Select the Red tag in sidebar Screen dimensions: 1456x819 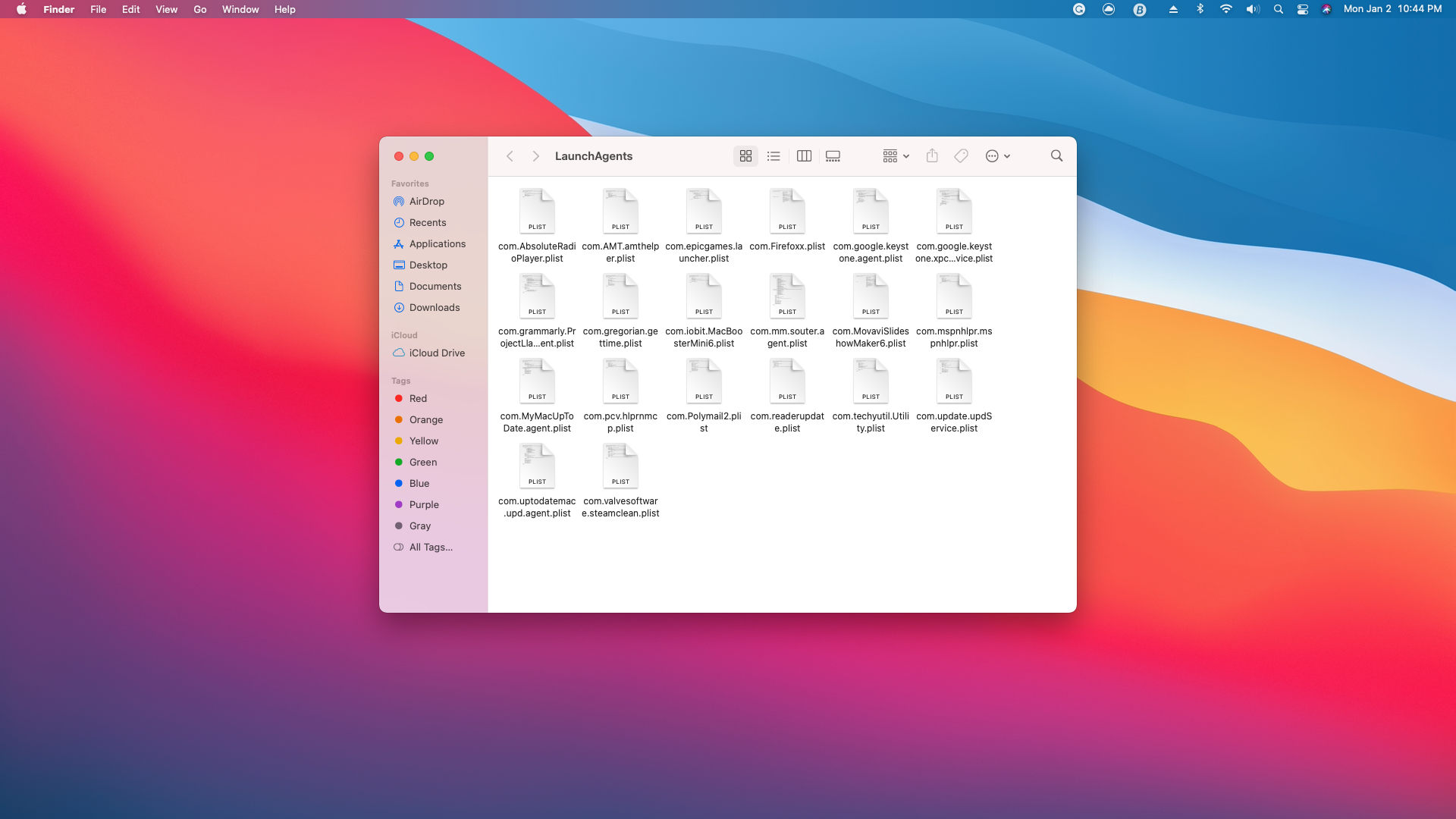pyautogui.click(x=418, y=398)
